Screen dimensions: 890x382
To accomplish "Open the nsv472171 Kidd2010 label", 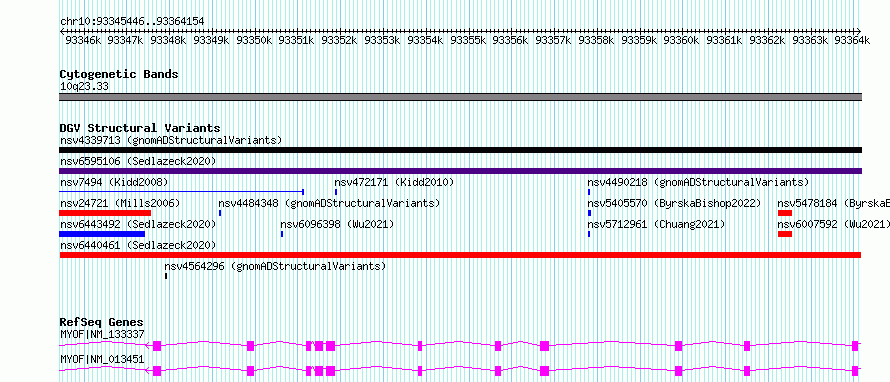I will point(394,182).
